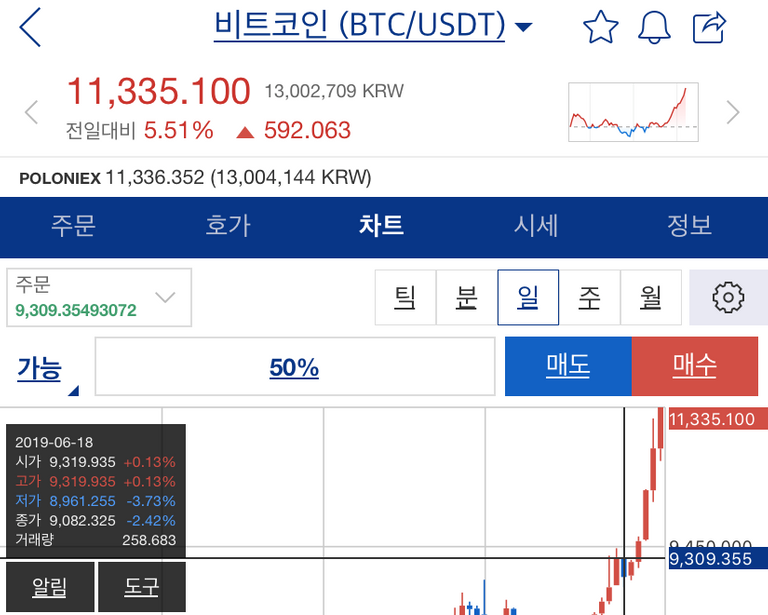Switch chart to 주 (weekly) interval
This screenshot has height=615, width=768.
(x=589, y=297)
